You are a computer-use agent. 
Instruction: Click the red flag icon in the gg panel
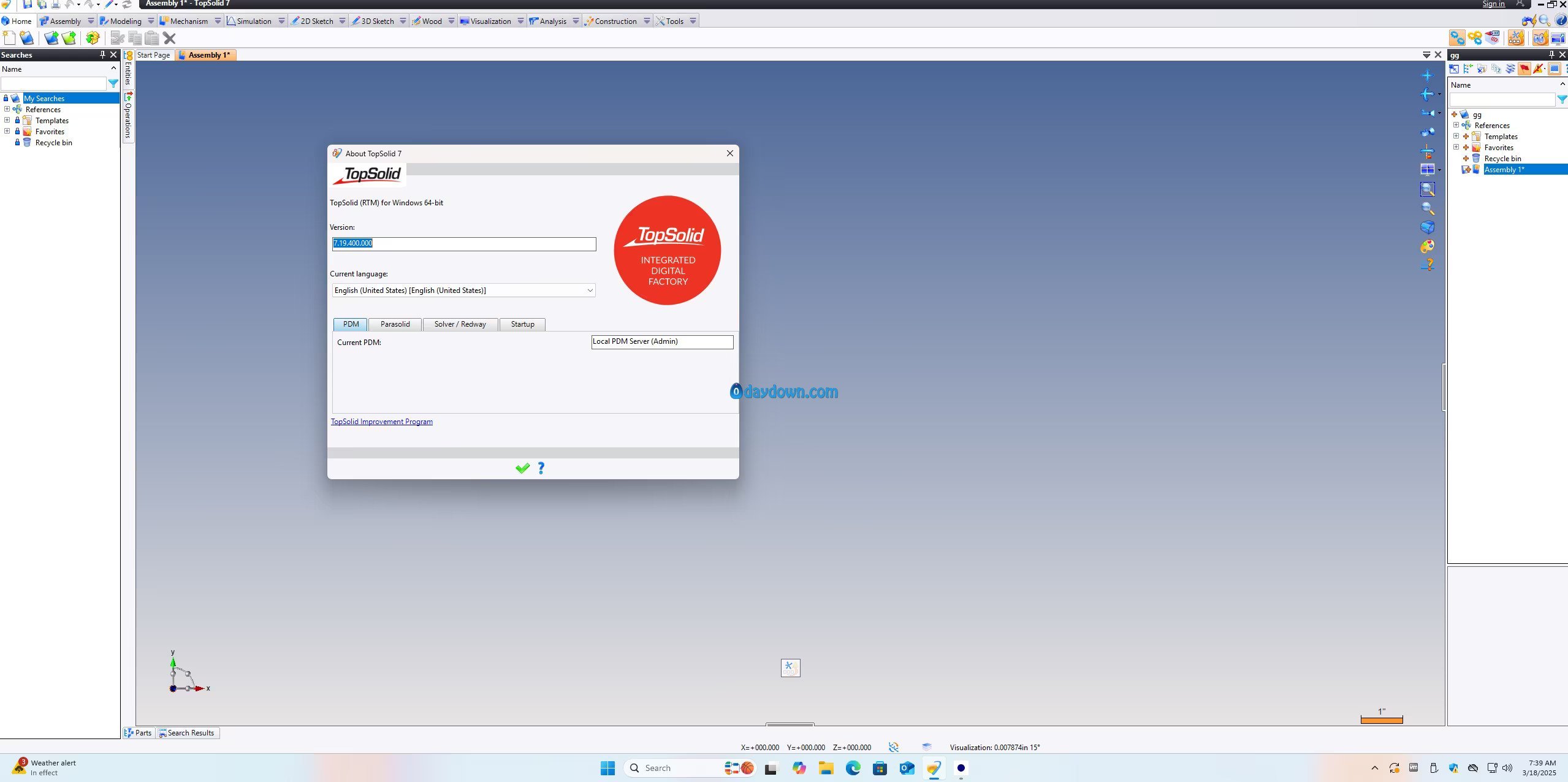[x=1524, y=69]
